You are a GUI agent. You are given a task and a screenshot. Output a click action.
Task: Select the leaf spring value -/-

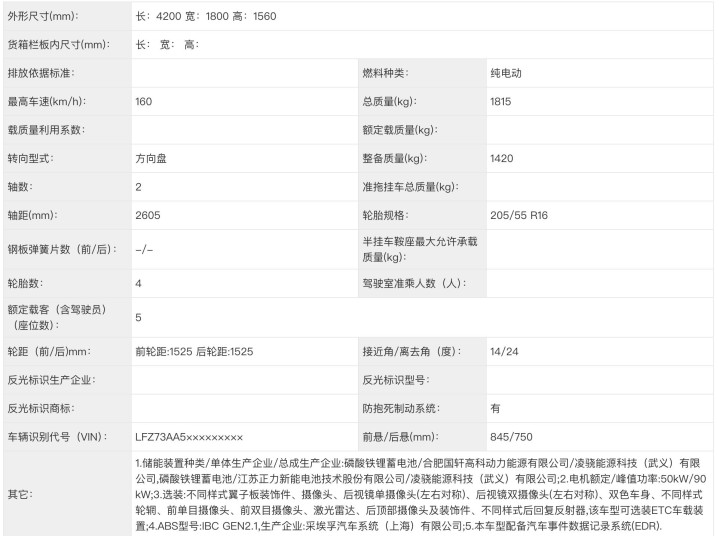point(144,250)
